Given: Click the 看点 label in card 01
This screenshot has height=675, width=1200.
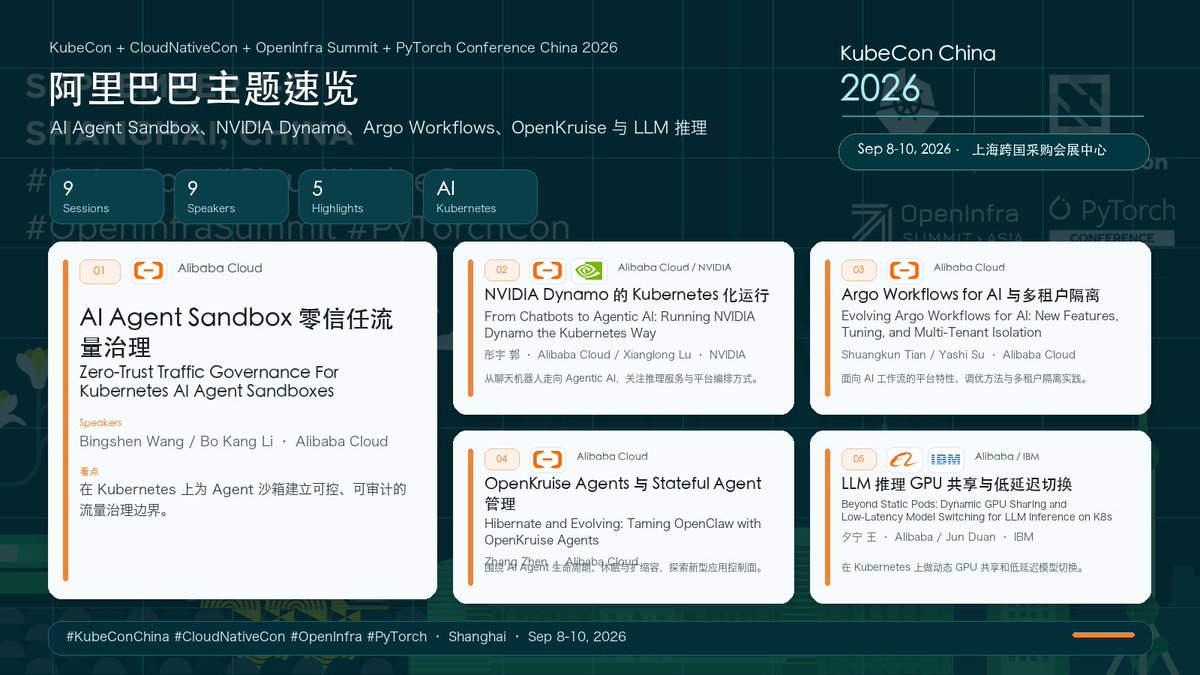Looking at the screenshot, I should click(89, 471).
